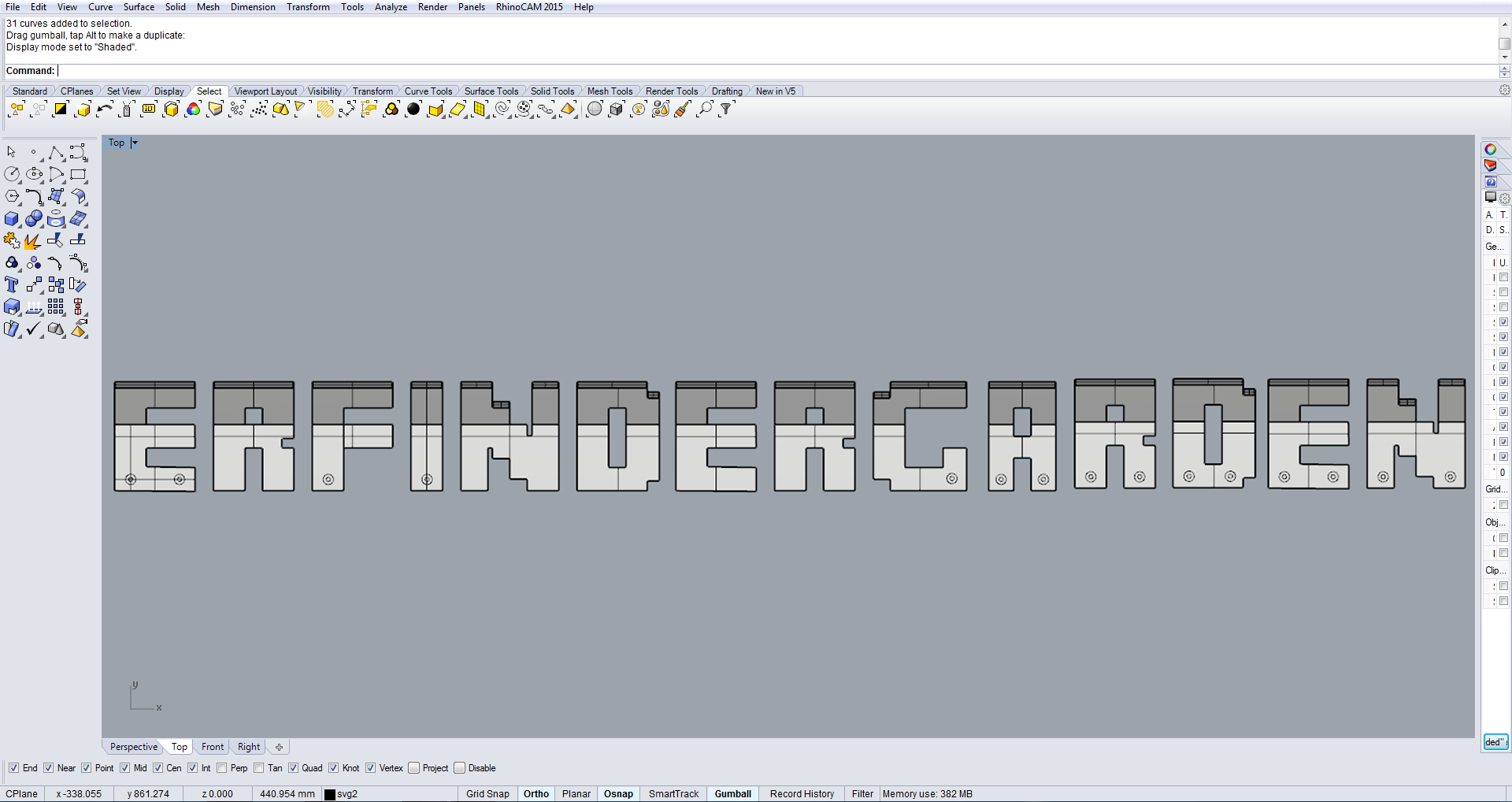Click the Explode icon
Image resolution: width=1512 pixels, height=802 pixels.
(34, 240)
